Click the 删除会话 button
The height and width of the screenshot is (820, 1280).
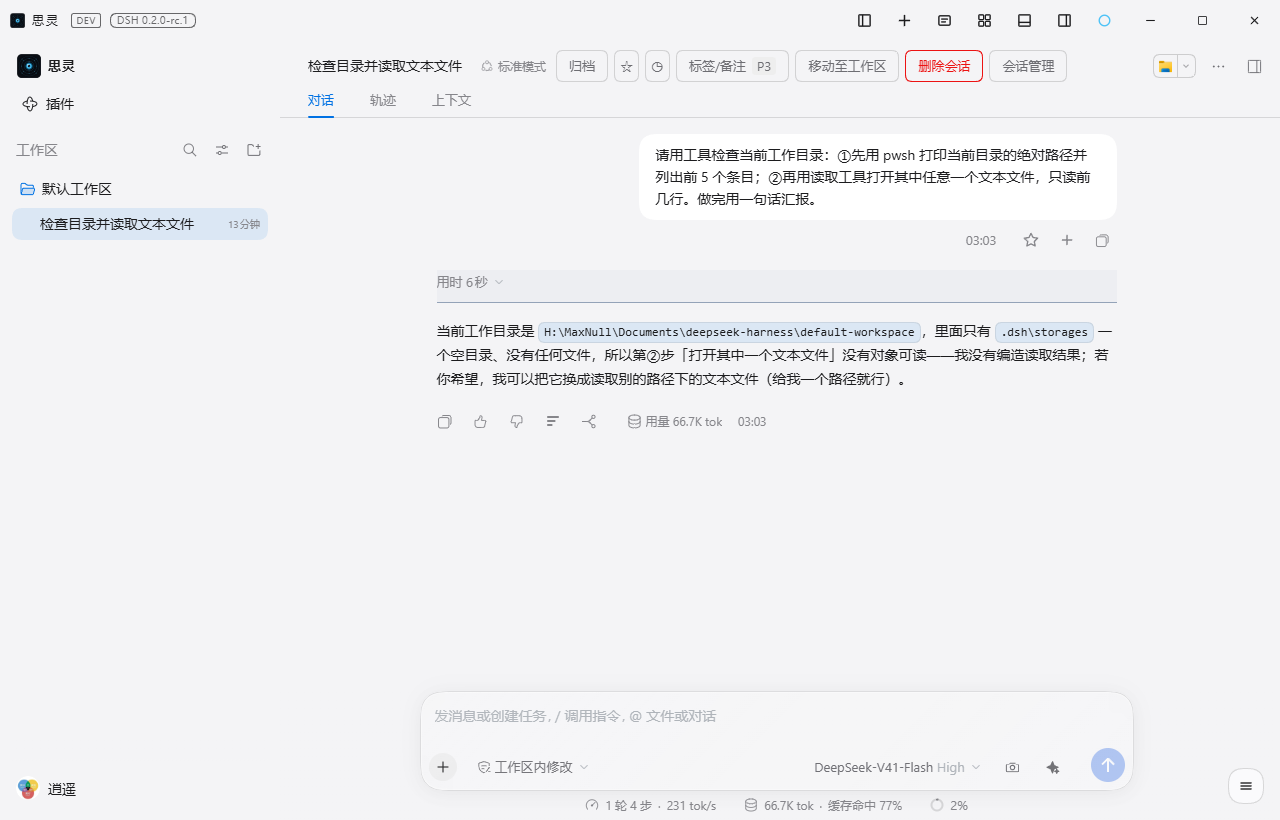click(944, 66)
